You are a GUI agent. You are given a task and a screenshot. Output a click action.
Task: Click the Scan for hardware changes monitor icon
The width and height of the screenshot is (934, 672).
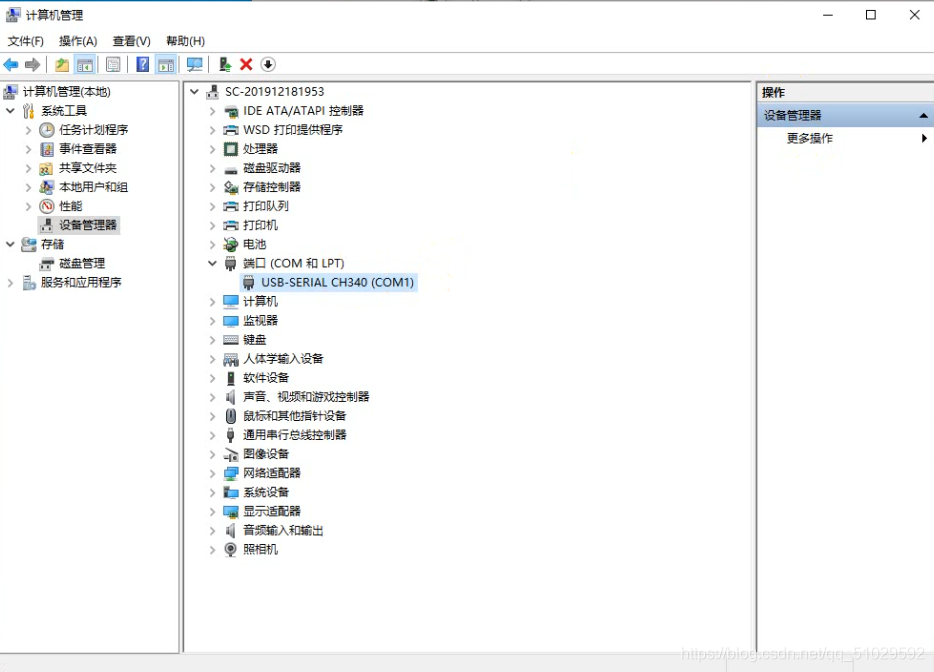pyautogui.click(x=195, y=64)
